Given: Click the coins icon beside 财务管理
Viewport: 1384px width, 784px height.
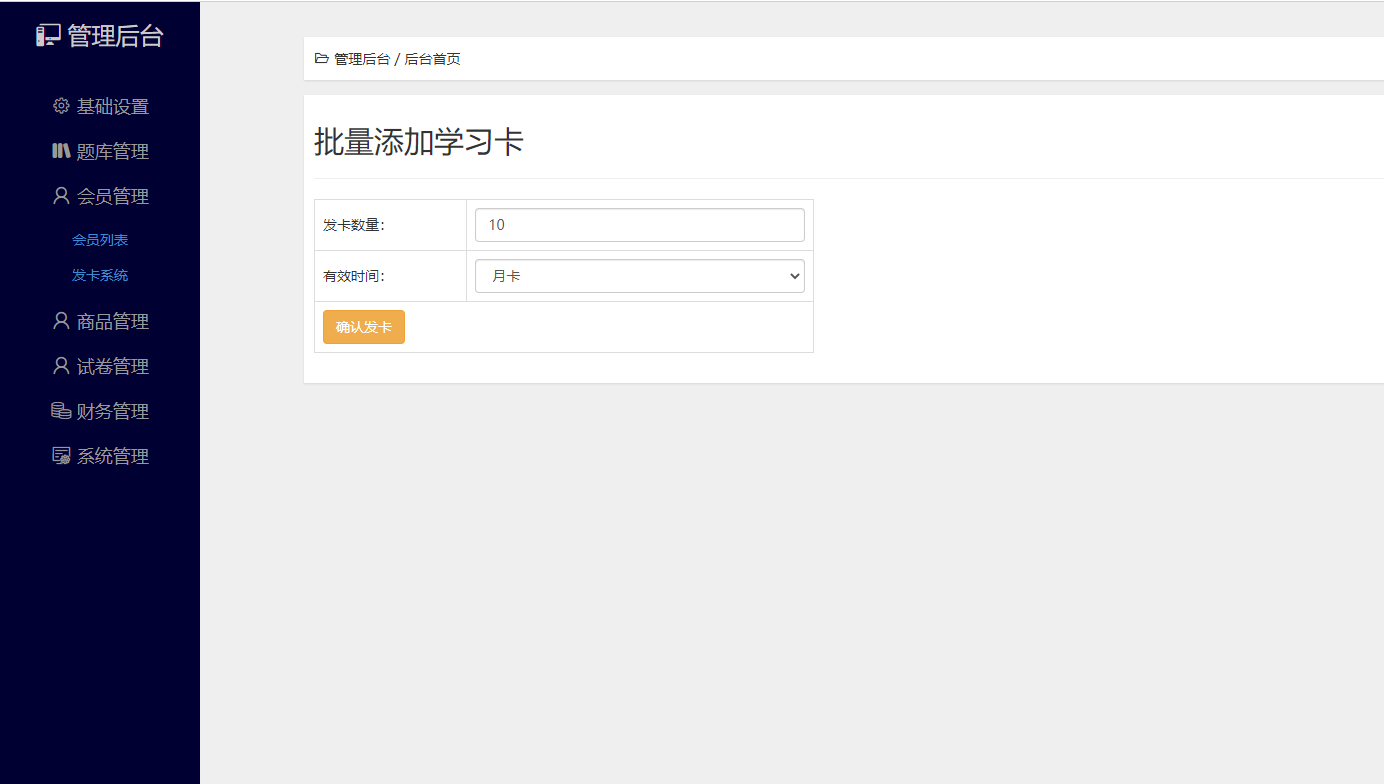Looking at the screenshot, I should [61, 411].
